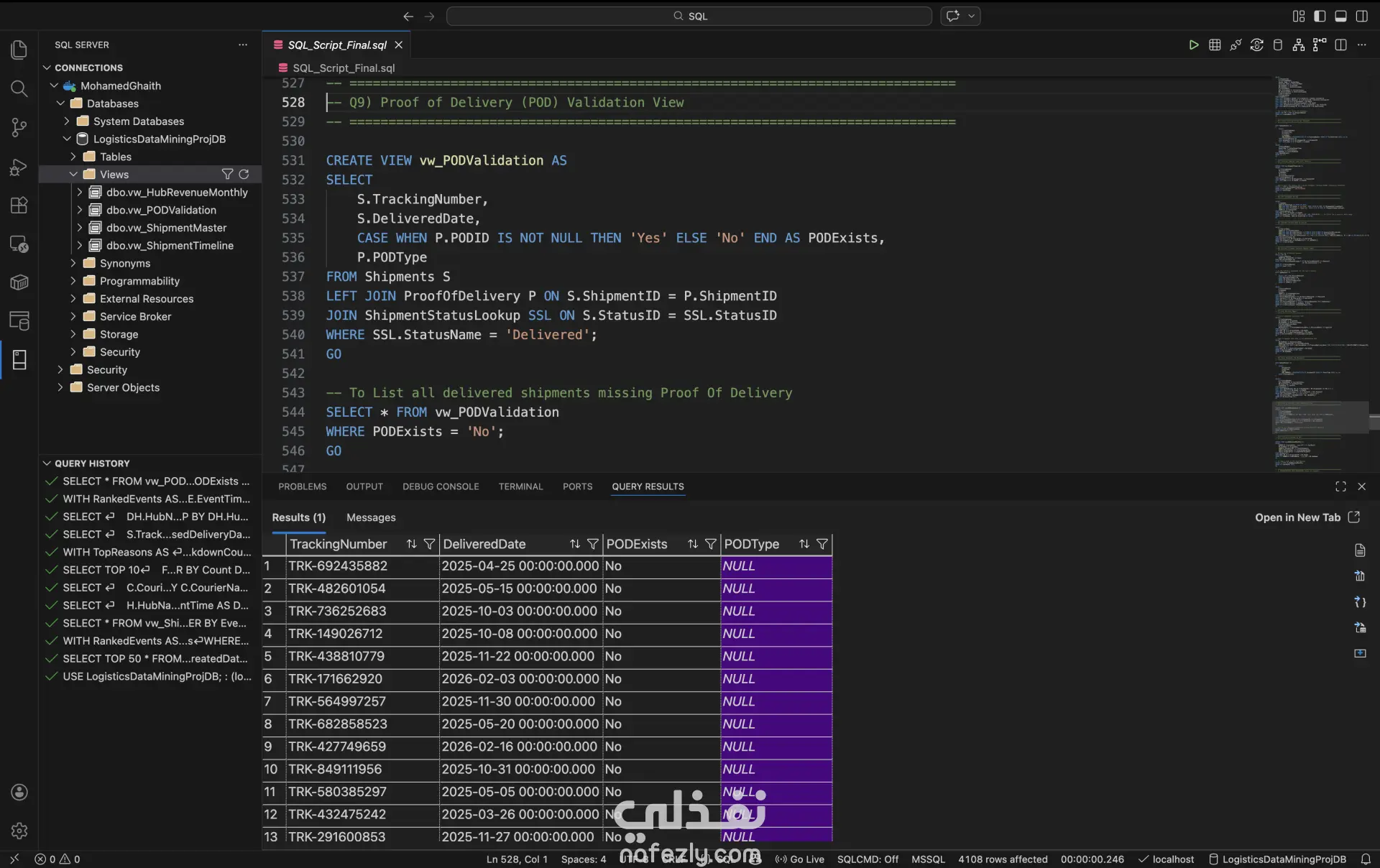This screenshot has width=1380, height=868.
Task: Save results as CSV icon
Action: pos(1360,550)
